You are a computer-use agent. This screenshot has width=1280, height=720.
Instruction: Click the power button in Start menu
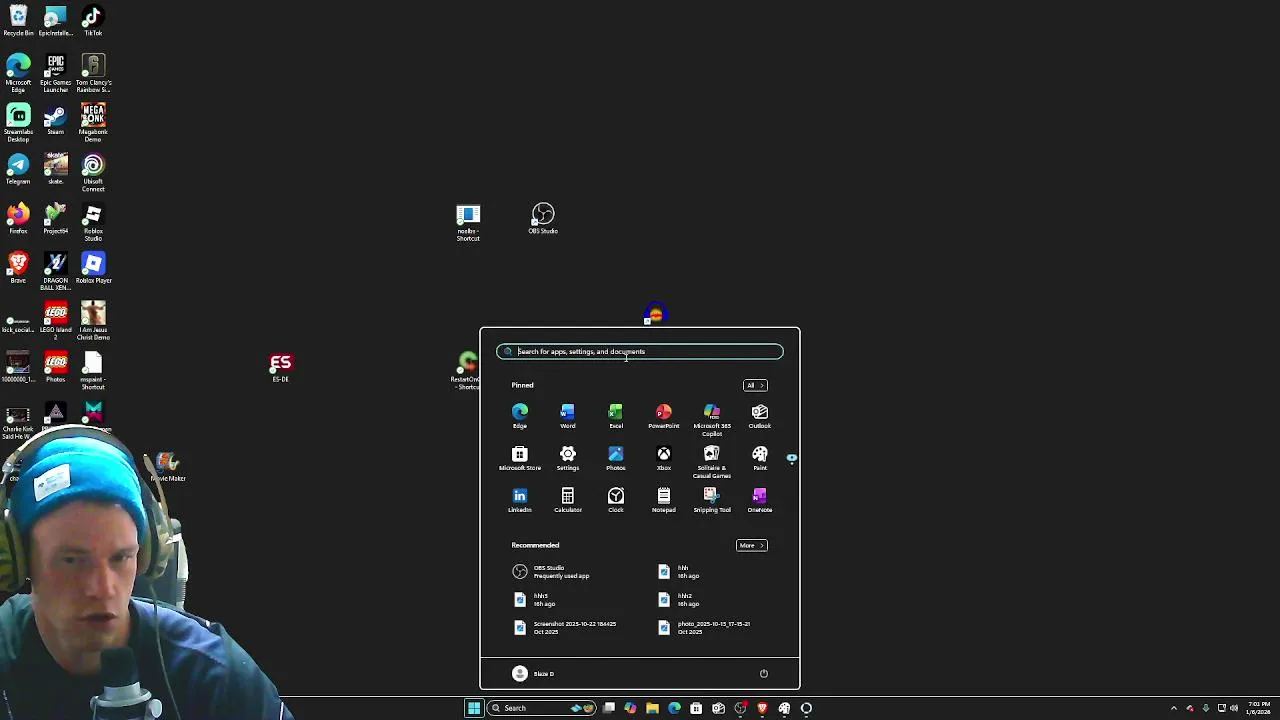[x=764, y=673]
